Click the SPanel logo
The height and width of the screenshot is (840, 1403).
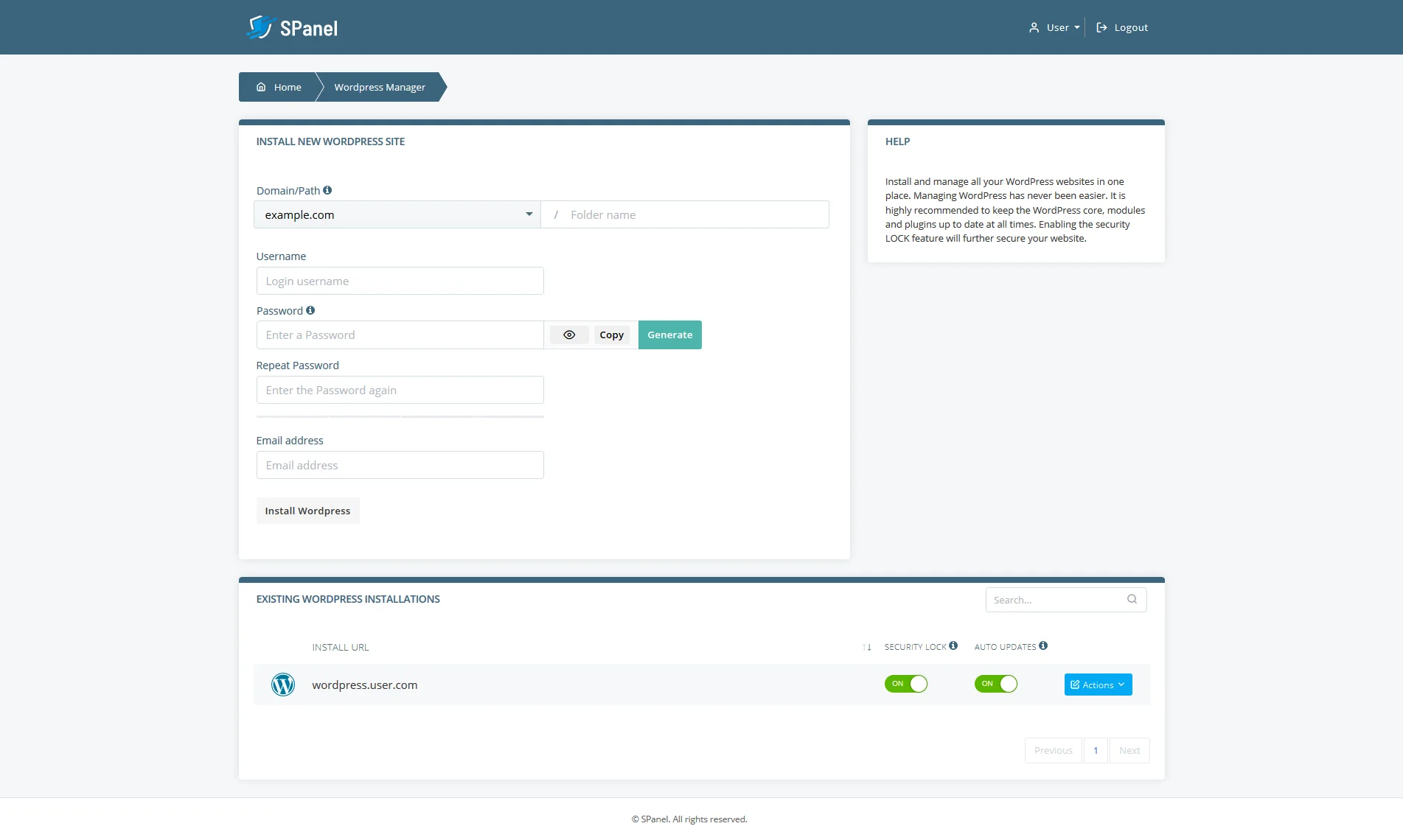pos(292,27)
